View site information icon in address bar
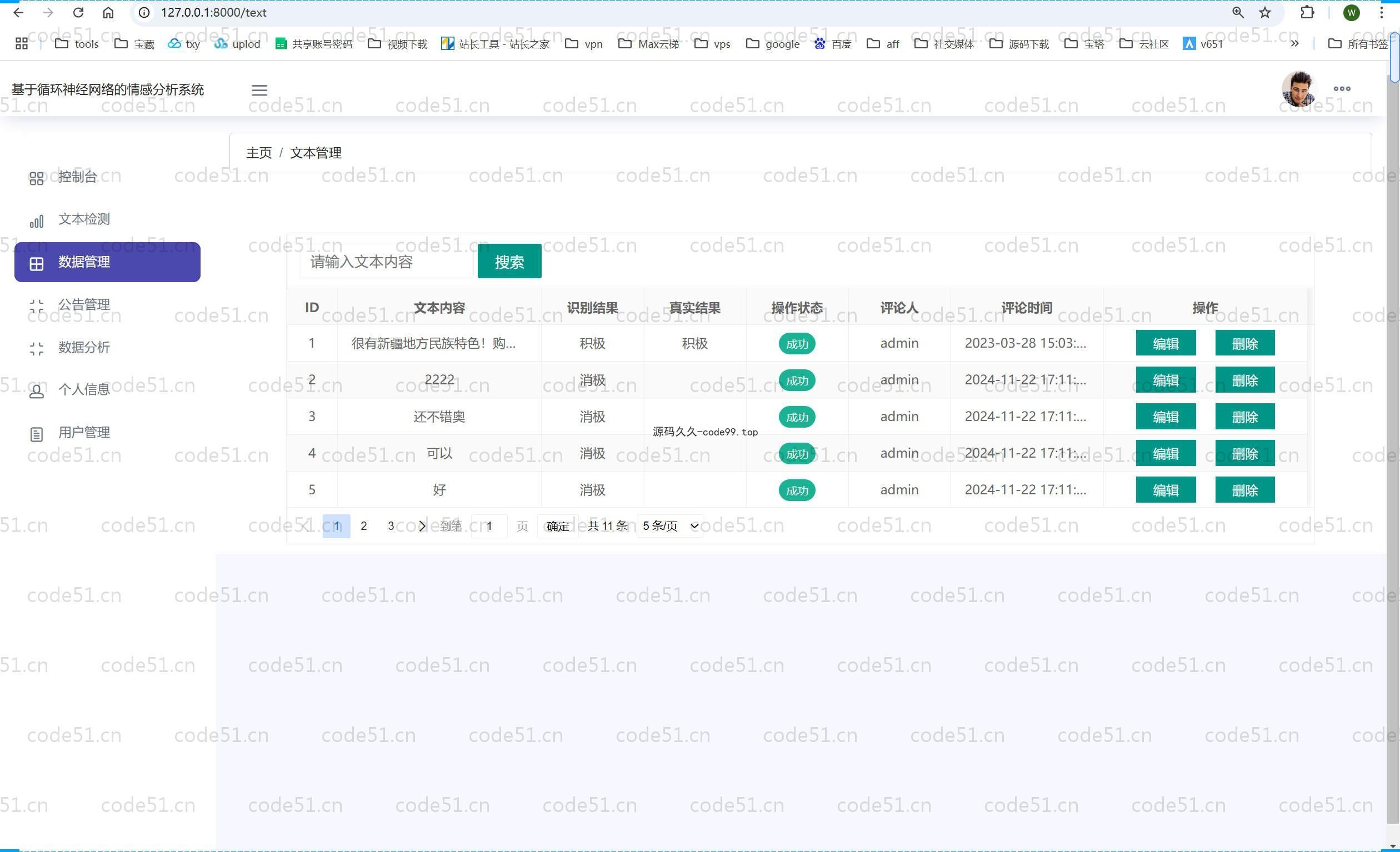This screenshot has height=852, width=1400. 144,12
